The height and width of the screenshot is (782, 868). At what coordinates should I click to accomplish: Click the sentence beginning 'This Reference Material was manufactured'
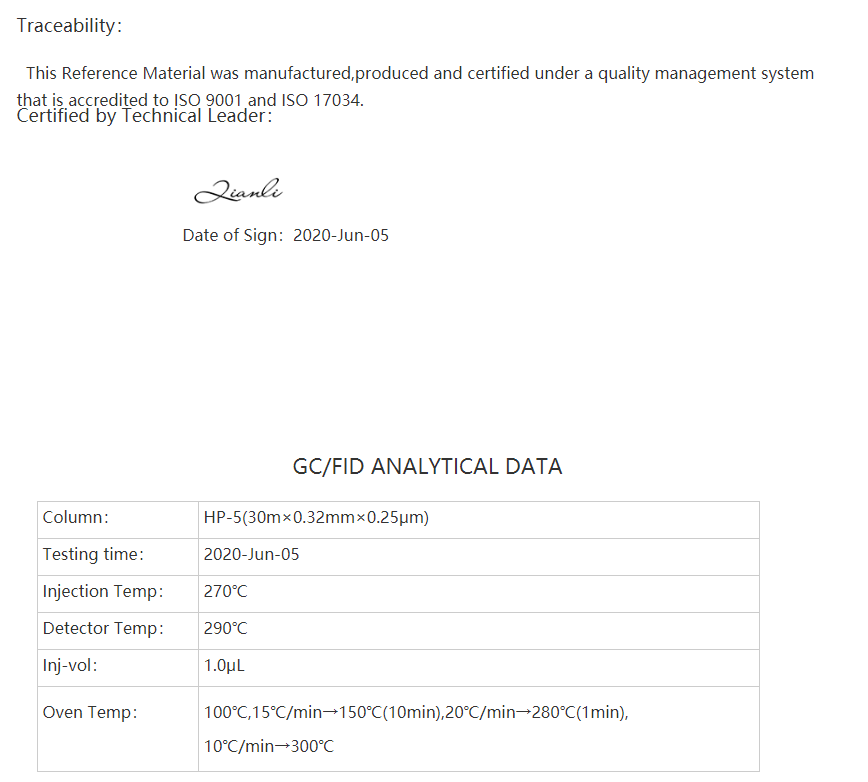(x=420, y=74)
